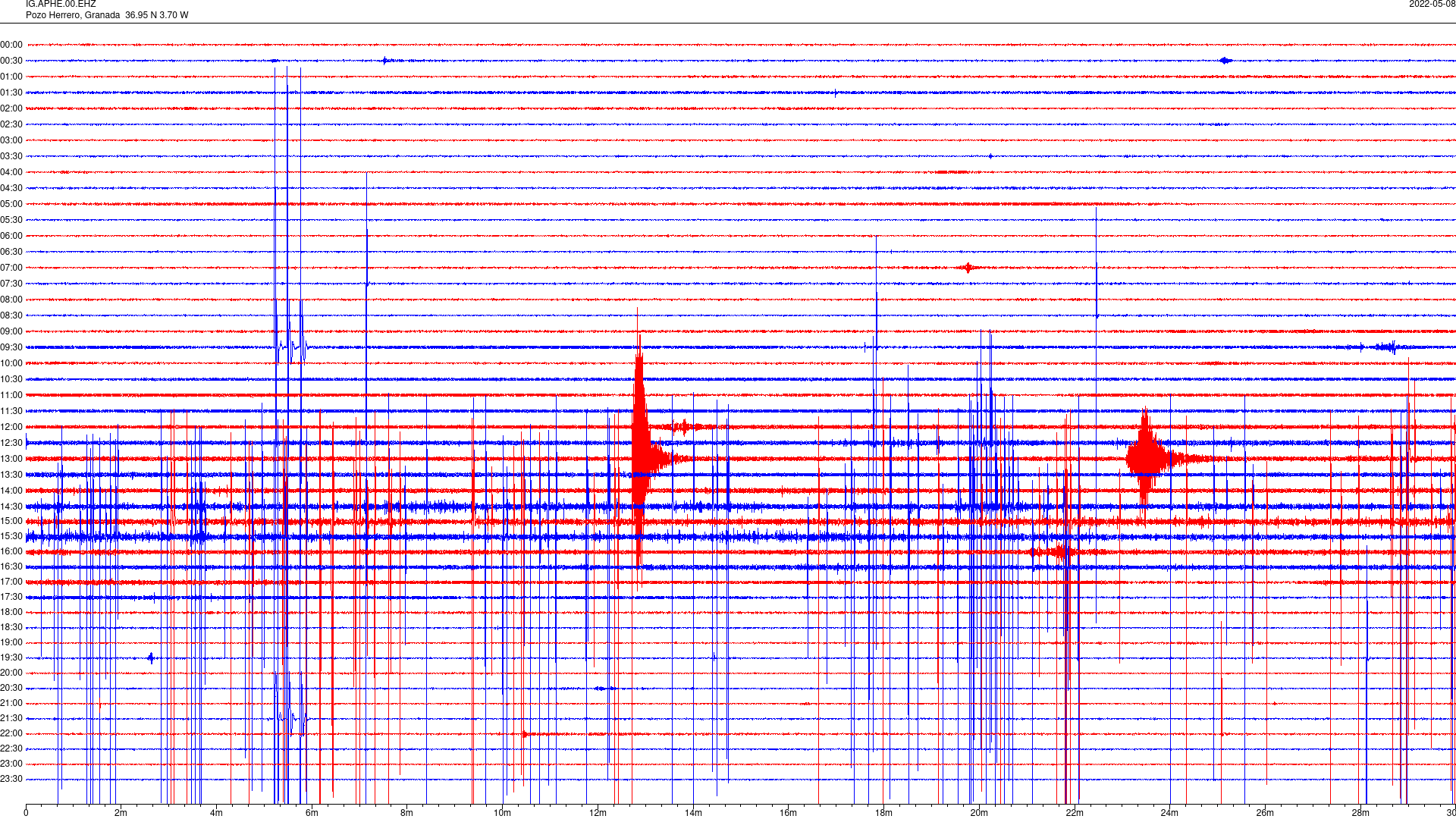
Task: Select the 08:00 trace time label
Action: [11, 300]
